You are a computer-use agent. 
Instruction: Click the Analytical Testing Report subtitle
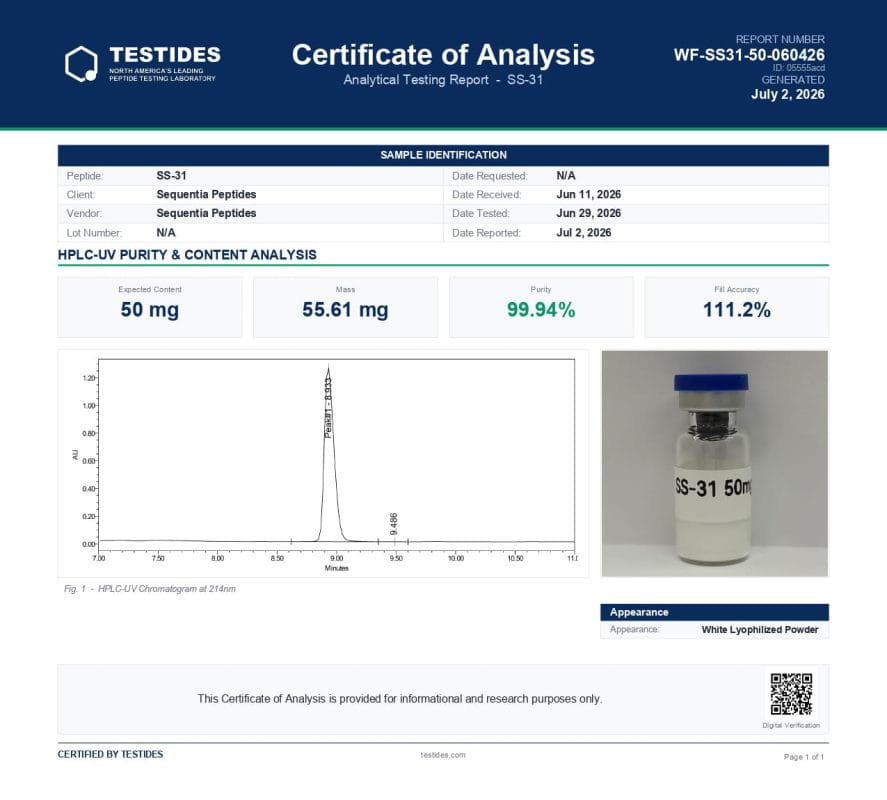[x=443, y=80]
